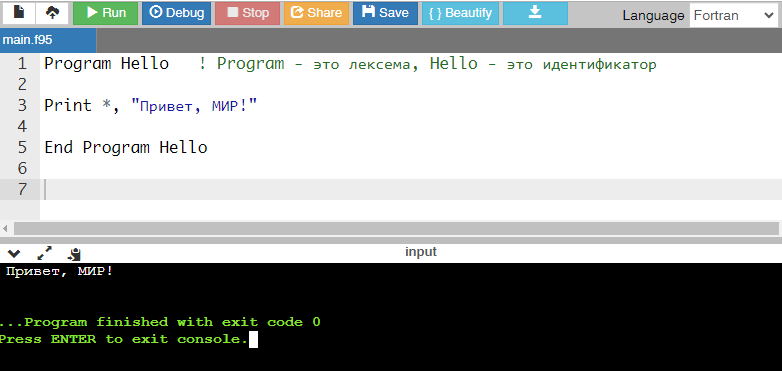Click 'Press ENTER to exit console.' prompt
This screenshot has height=371, width=782.
(x=124, y=340)
